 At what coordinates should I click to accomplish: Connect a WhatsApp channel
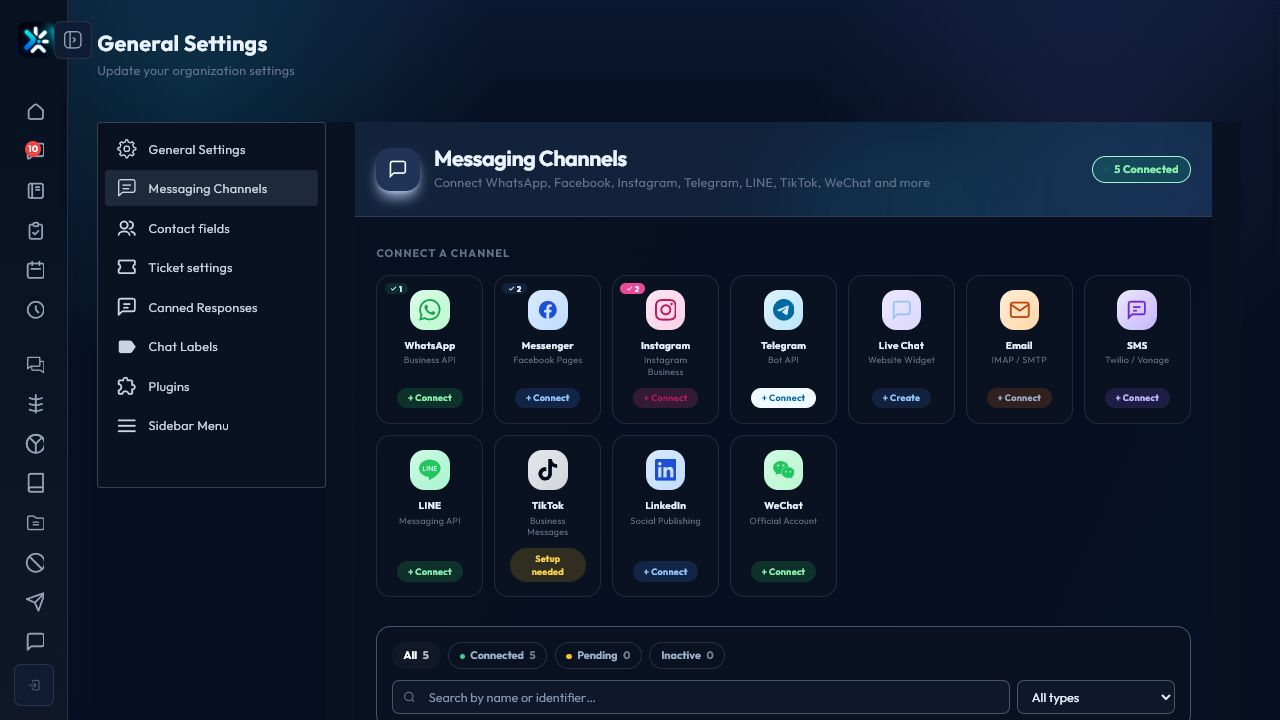[430, 398]
